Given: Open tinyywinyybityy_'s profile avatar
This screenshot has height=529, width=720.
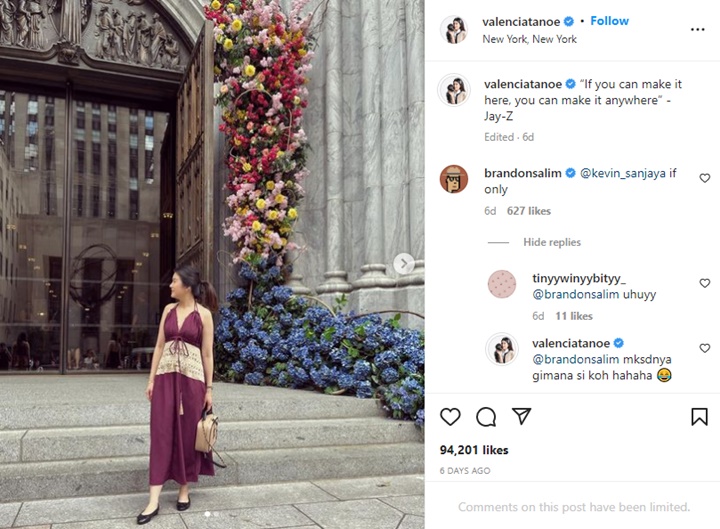Looking at the screenshot, I should coord(501,284).
